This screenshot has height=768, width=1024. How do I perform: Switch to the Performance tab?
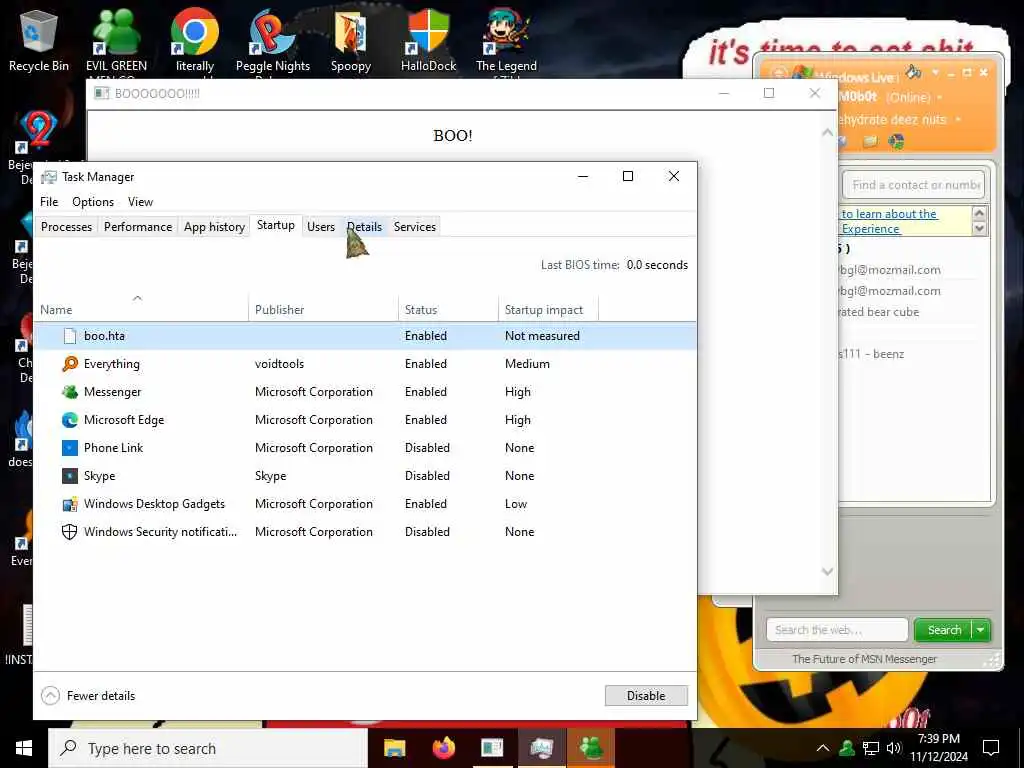tap(138, 227)
